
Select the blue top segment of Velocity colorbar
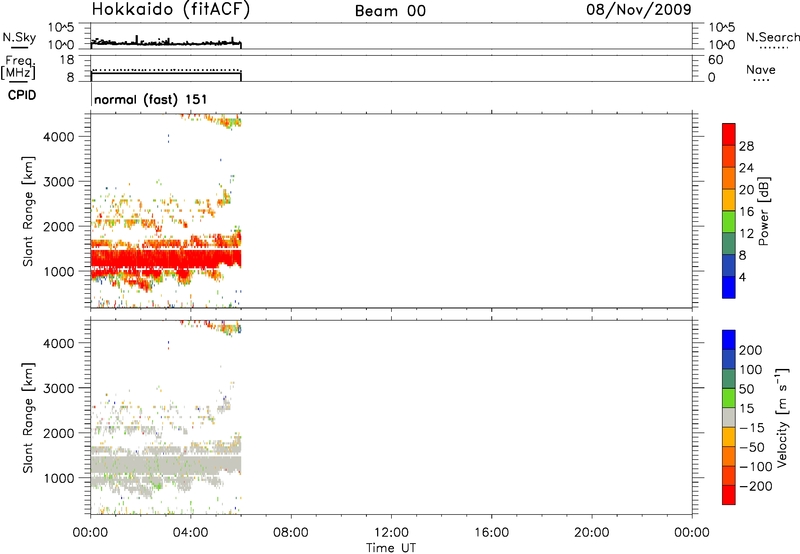729,340
